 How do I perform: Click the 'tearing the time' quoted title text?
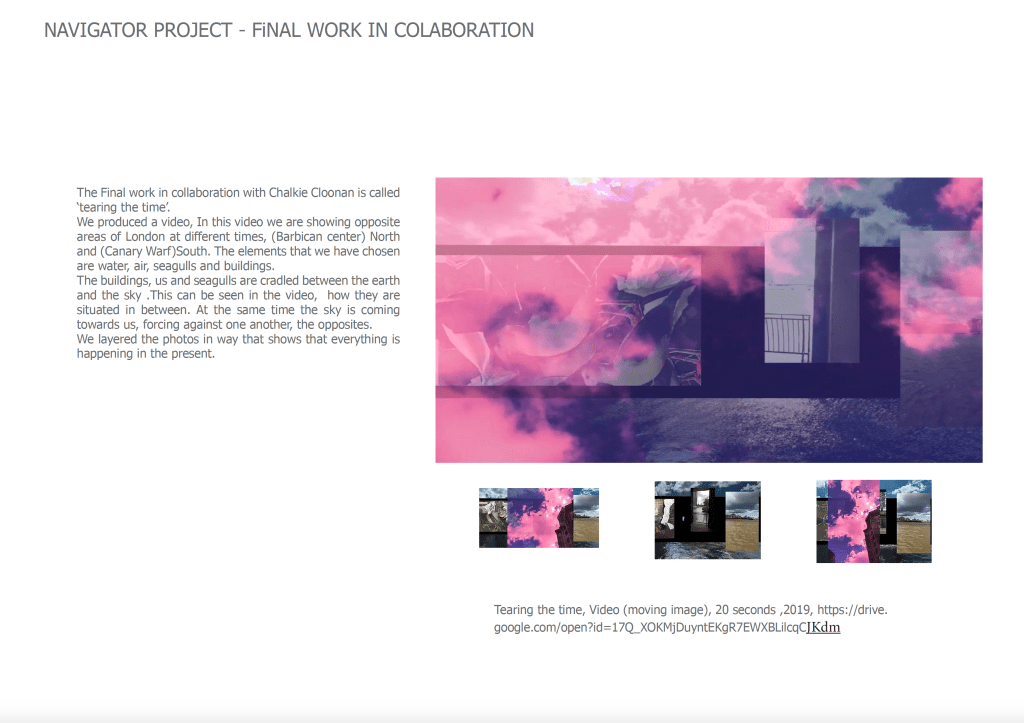tap(123, 207)
